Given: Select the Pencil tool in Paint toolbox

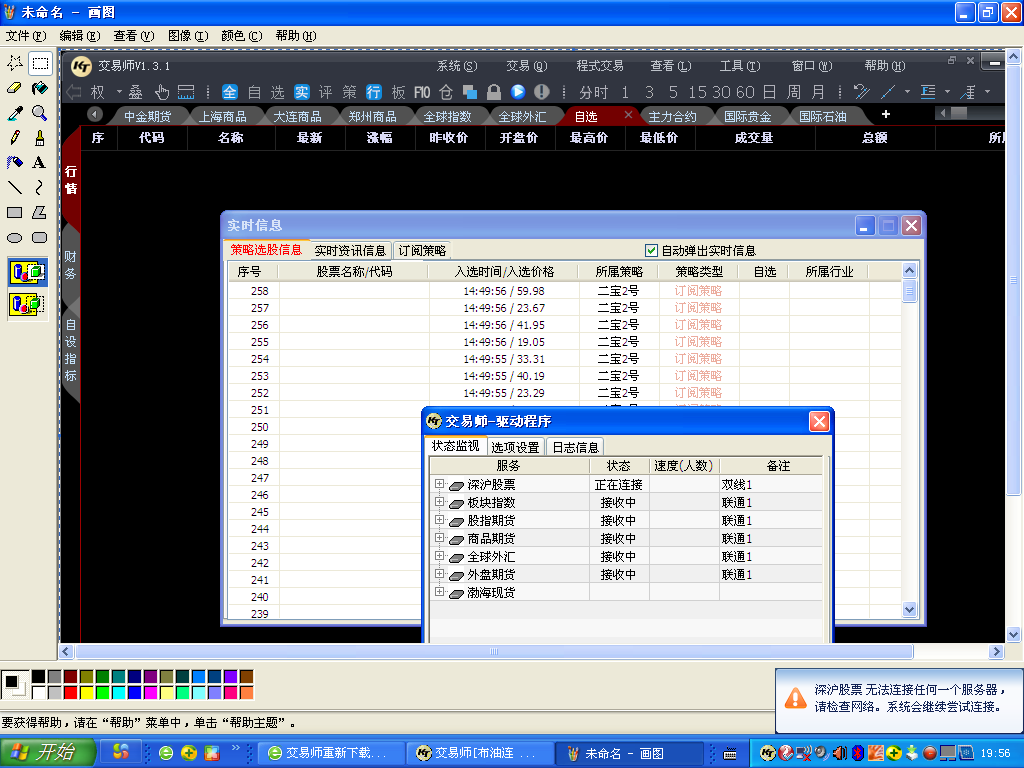Looking at the screenshot, I should pyautogui.click(x=15, y=137).
